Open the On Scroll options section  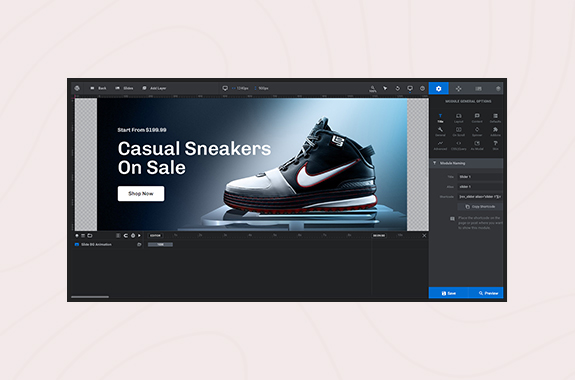point(459,132)
